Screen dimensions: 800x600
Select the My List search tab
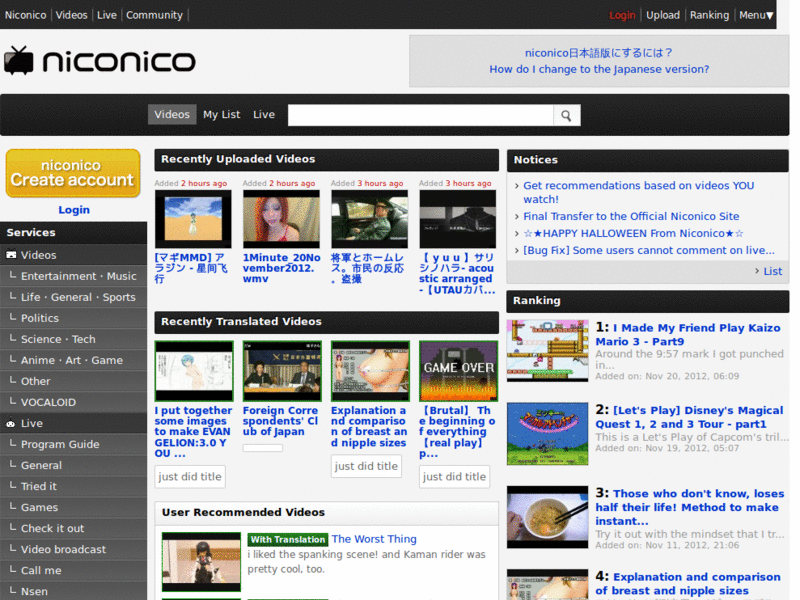221,115
